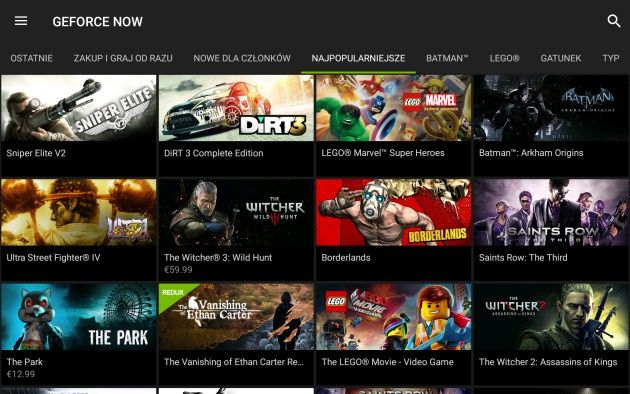Viewport: 630px width, 394px height.
Task: Click 'LEGO® Marvel™ Super Heroes' title text
Action: (383, 153)
